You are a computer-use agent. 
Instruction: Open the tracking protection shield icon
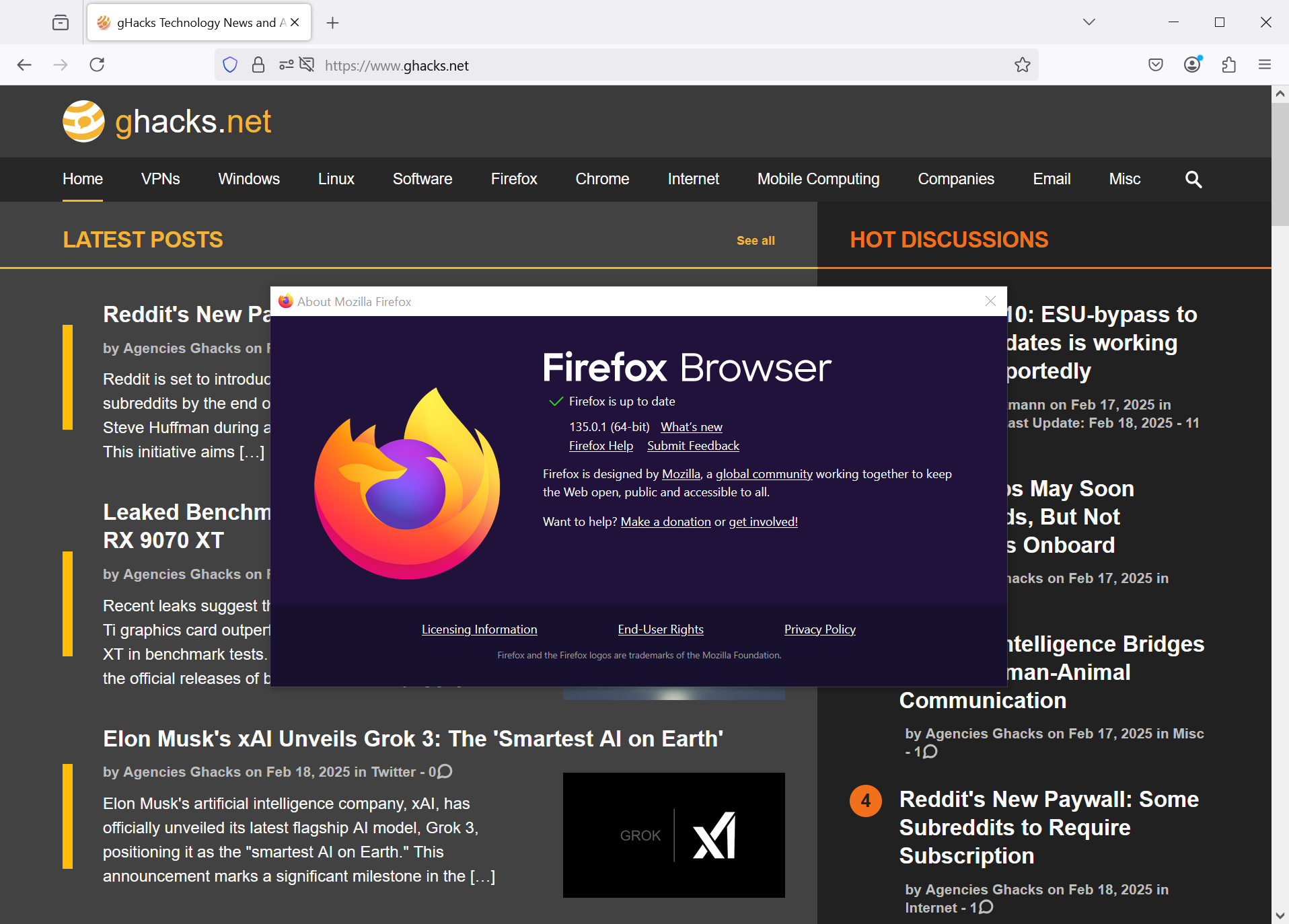click(230, 65)
